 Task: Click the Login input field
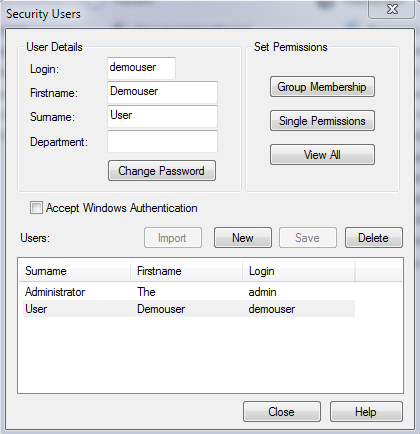[141, 68]
